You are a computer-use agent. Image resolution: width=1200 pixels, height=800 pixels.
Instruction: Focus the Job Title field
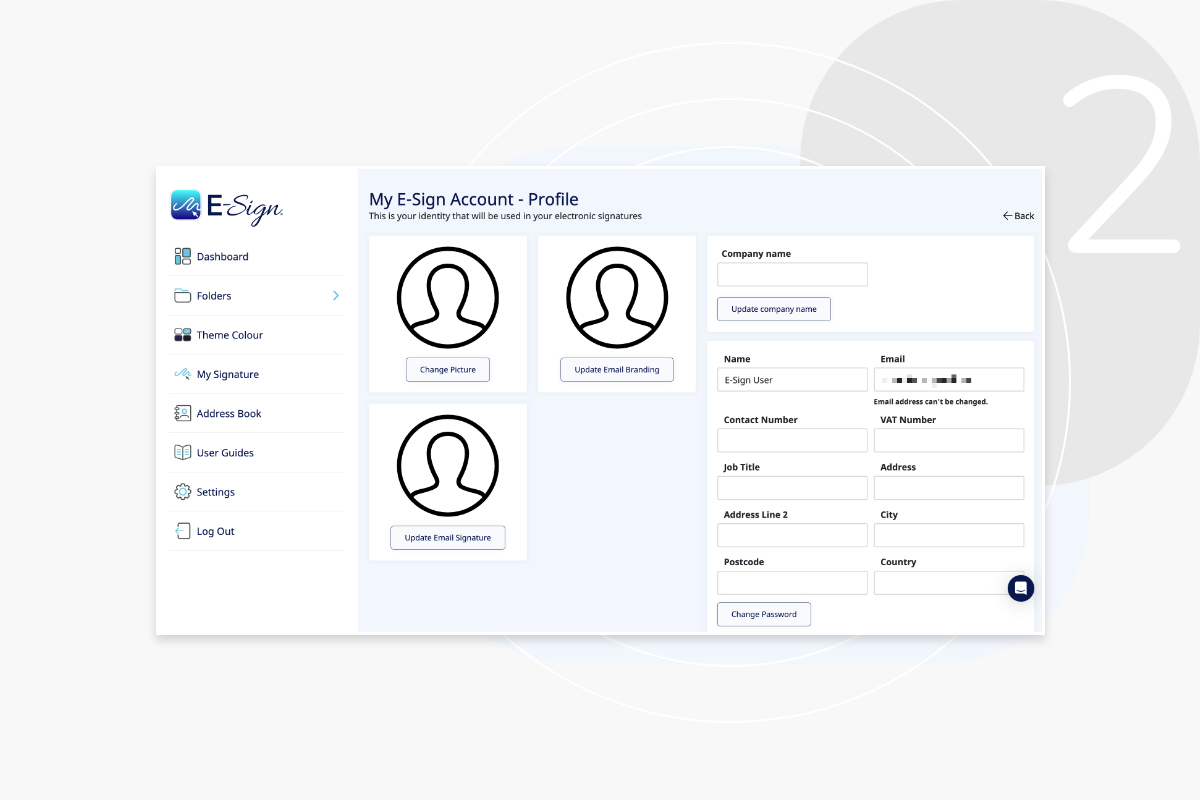(x=792, y=488)
